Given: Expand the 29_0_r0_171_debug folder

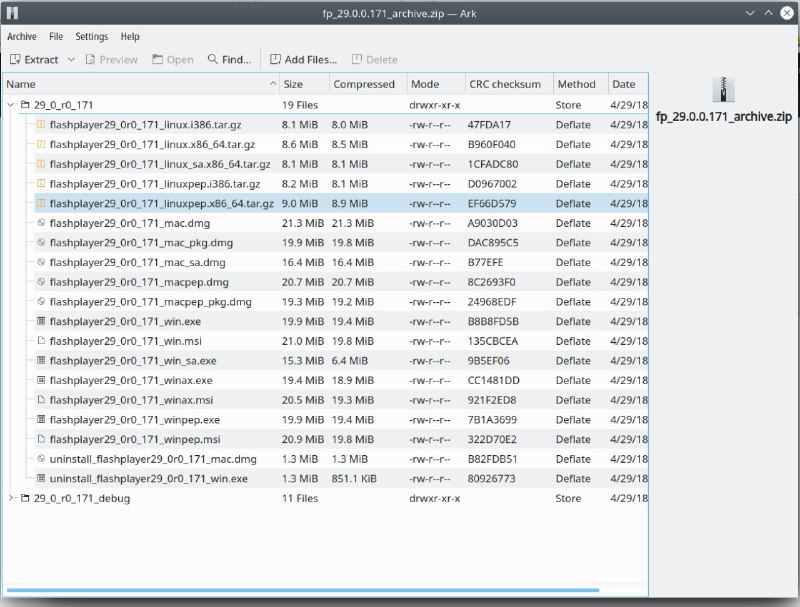Looking at the screenshot, I should tap(11, 498).
